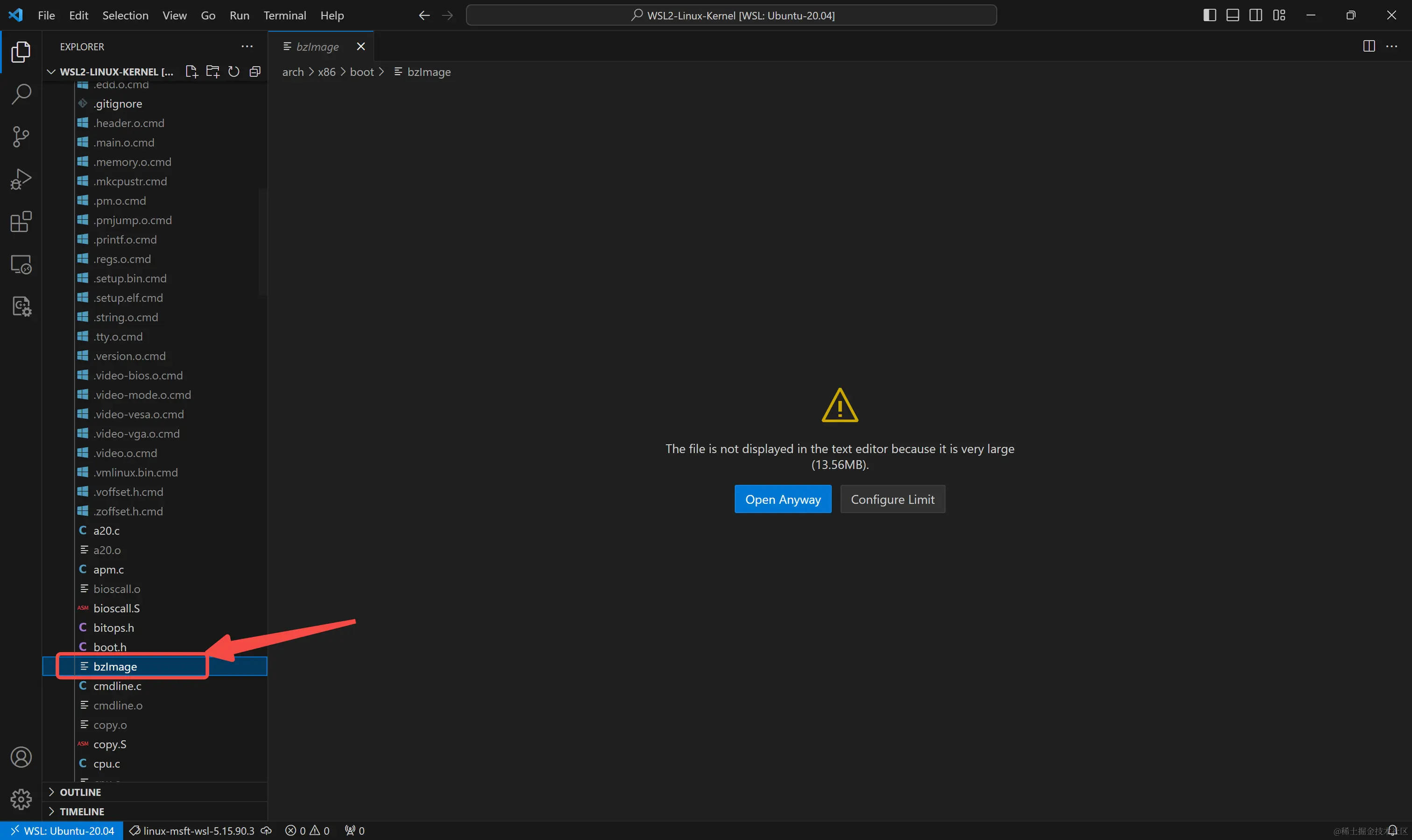Screen dimensions: 1412x840
Task: Open the Search view in activity bar
Action: (x=21, y=94)
